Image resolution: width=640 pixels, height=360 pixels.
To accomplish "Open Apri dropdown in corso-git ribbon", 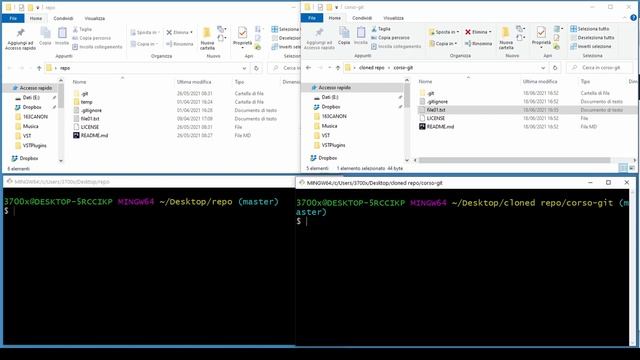I will click(558, 29).
